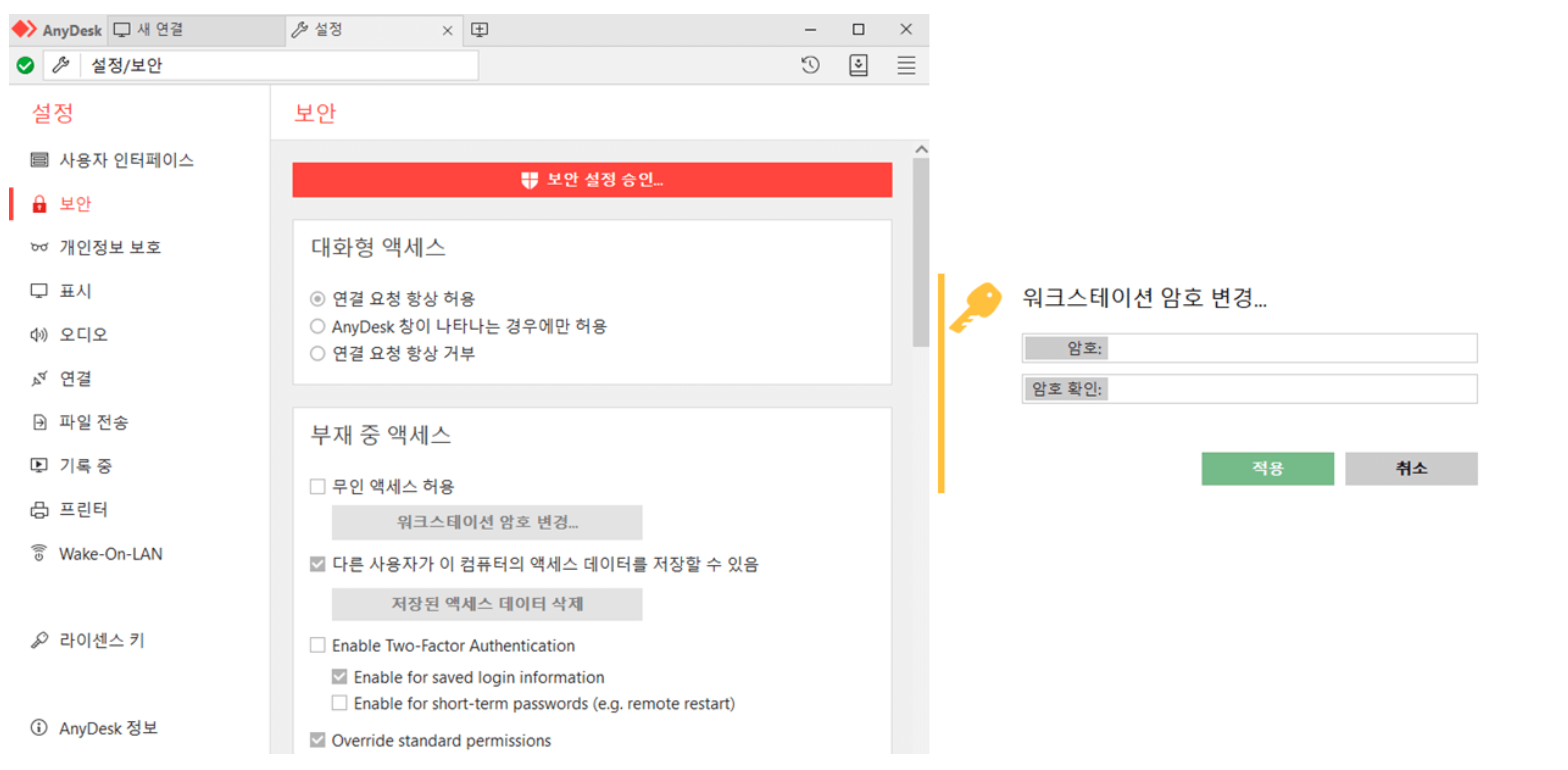Click the AnyDesk logo icon in title bar

click(24, 29)
